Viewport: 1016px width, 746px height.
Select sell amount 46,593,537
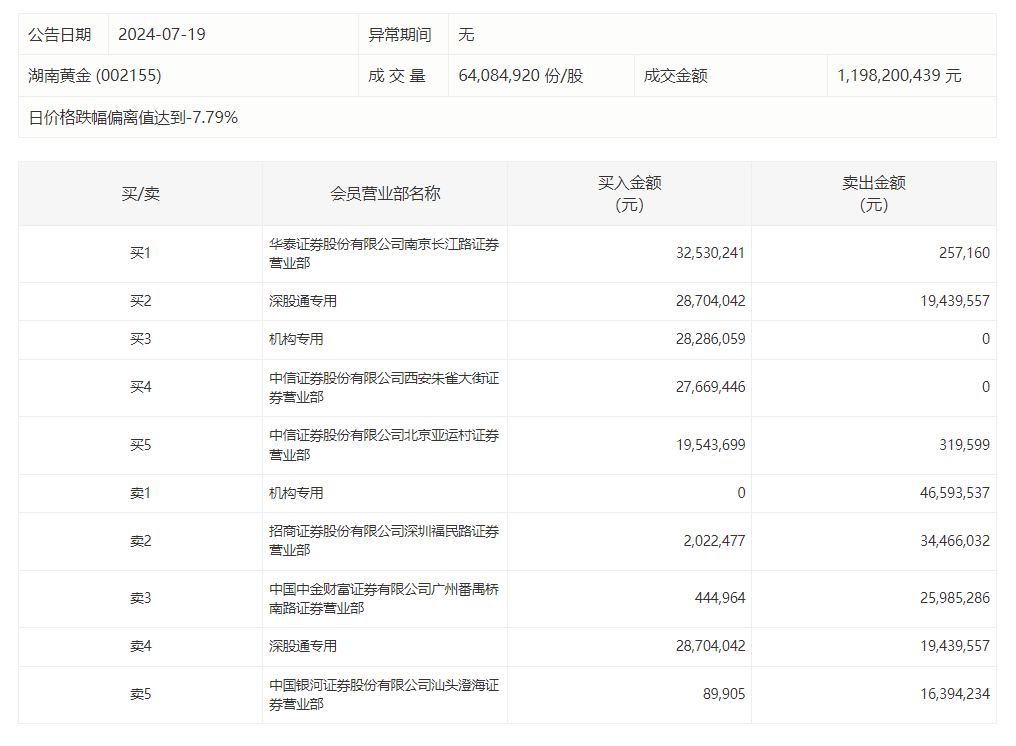(955, 493)
